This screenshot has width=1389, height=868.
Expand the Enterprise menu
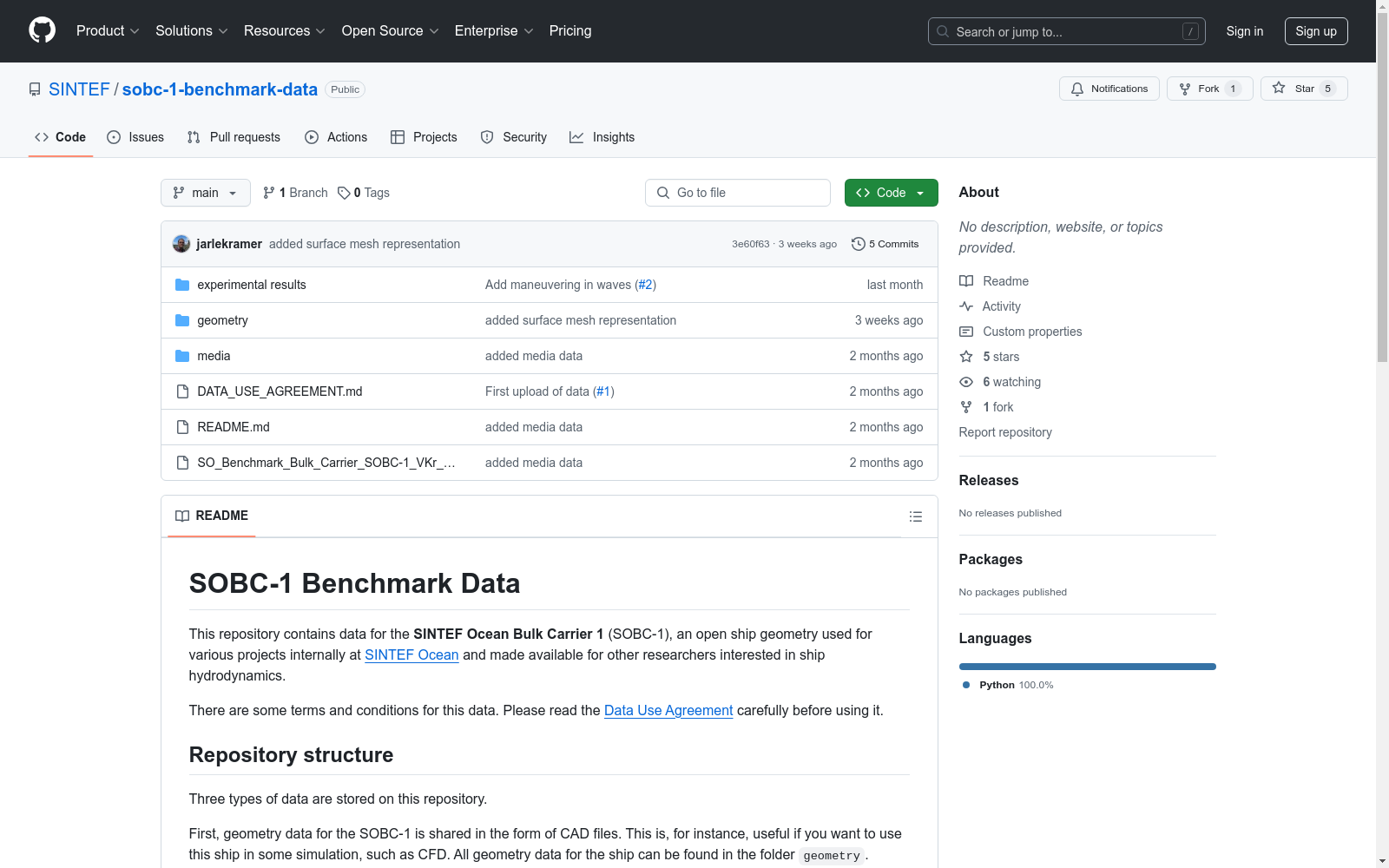click(x=494, y=31)
